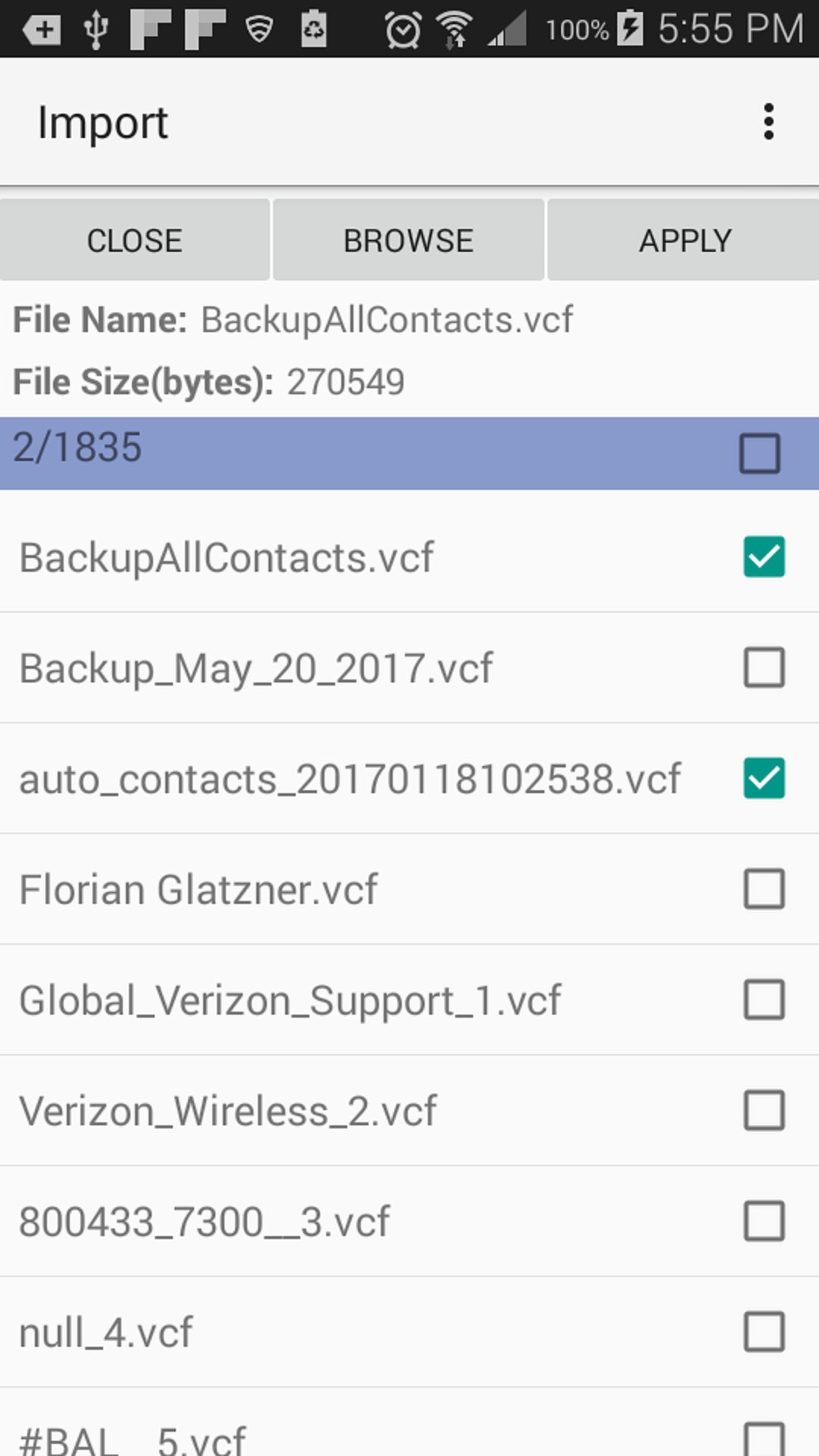Tap the APPLY button

[x=682, y=240]
